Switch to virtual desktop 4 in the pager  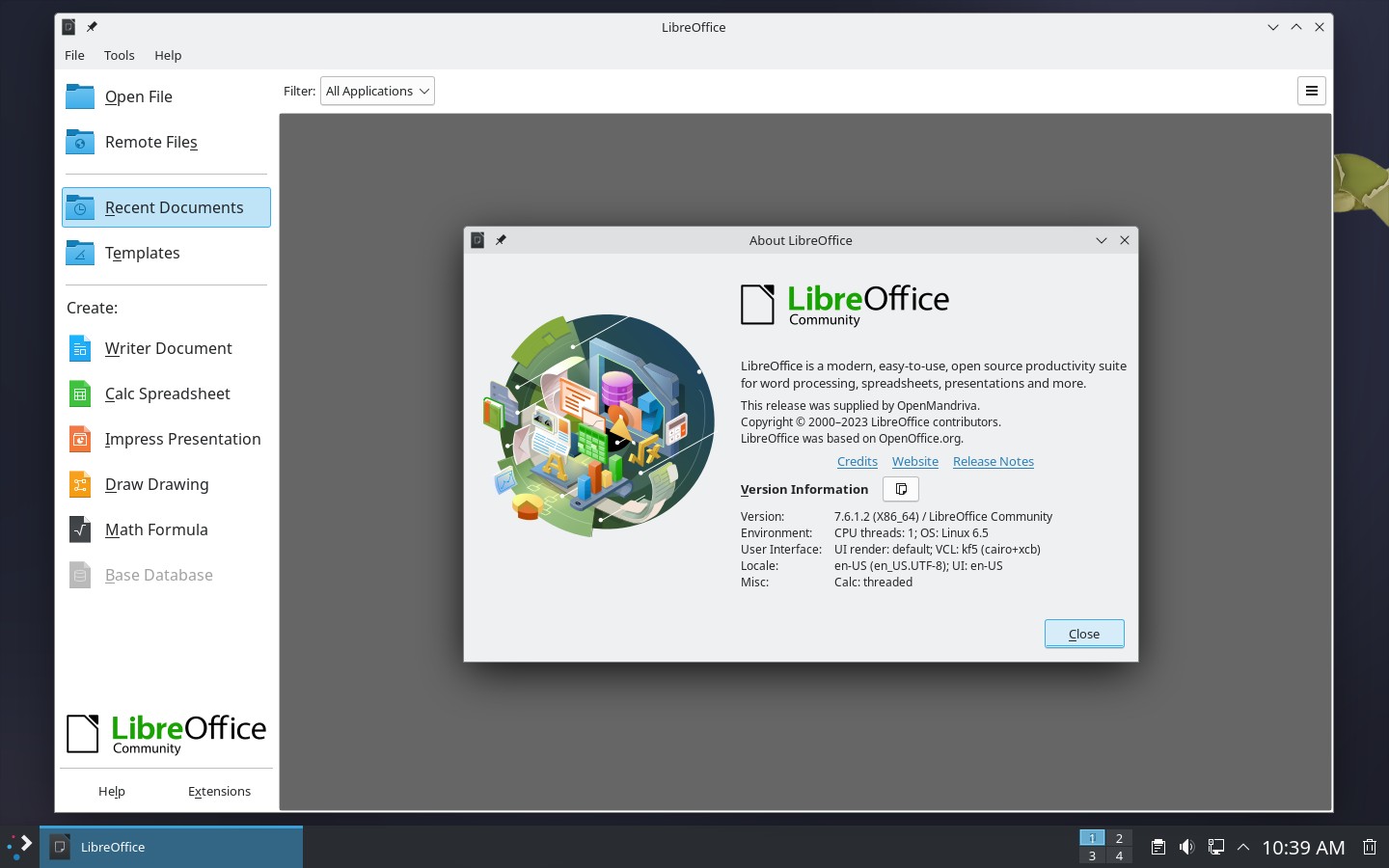(x=1119, y=855)
